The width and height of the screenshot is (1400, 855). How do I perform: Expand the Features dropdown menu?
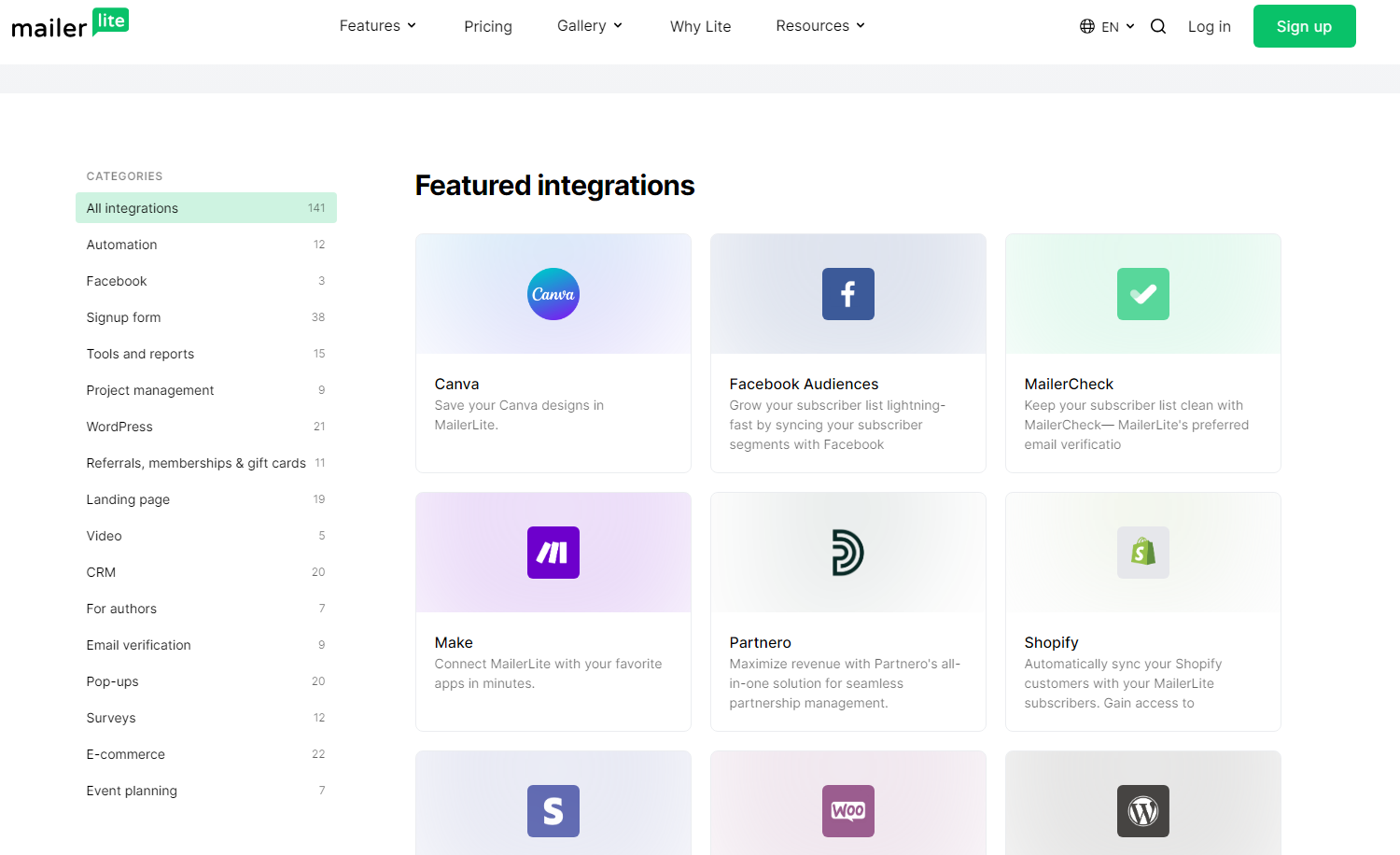pos(378,26)
